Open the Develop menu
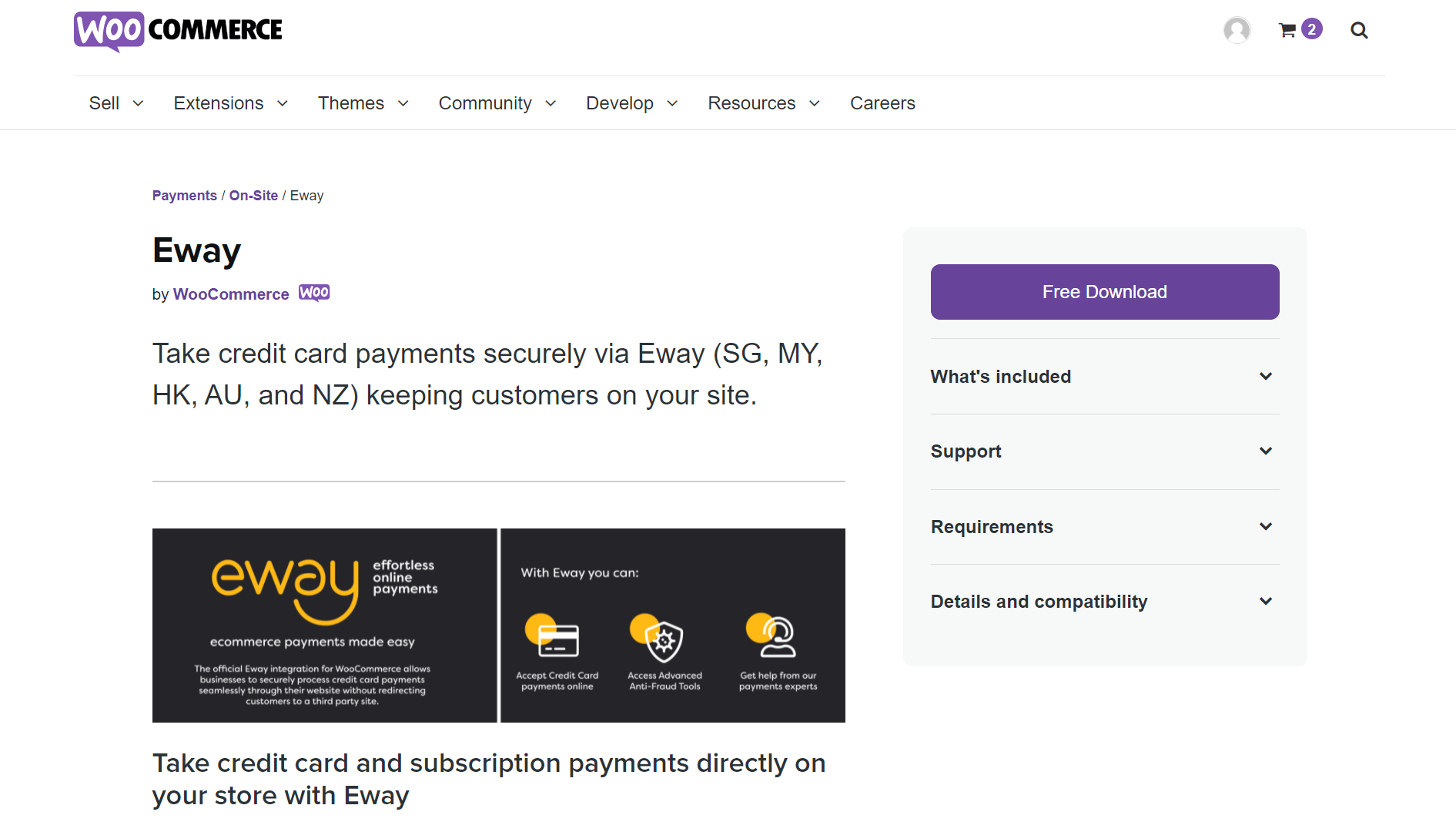This screenshot has width=1456, height=832. coord(632,103)
